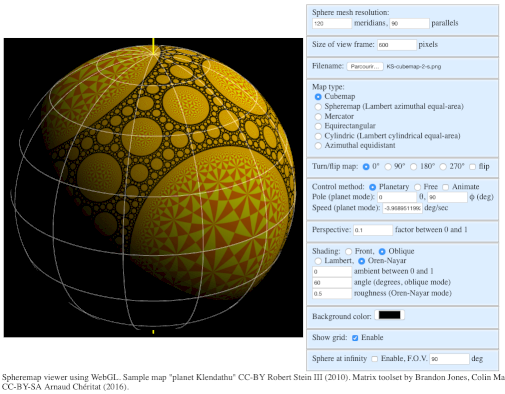Select the Equirectangular map type

[x=318, y=126]
